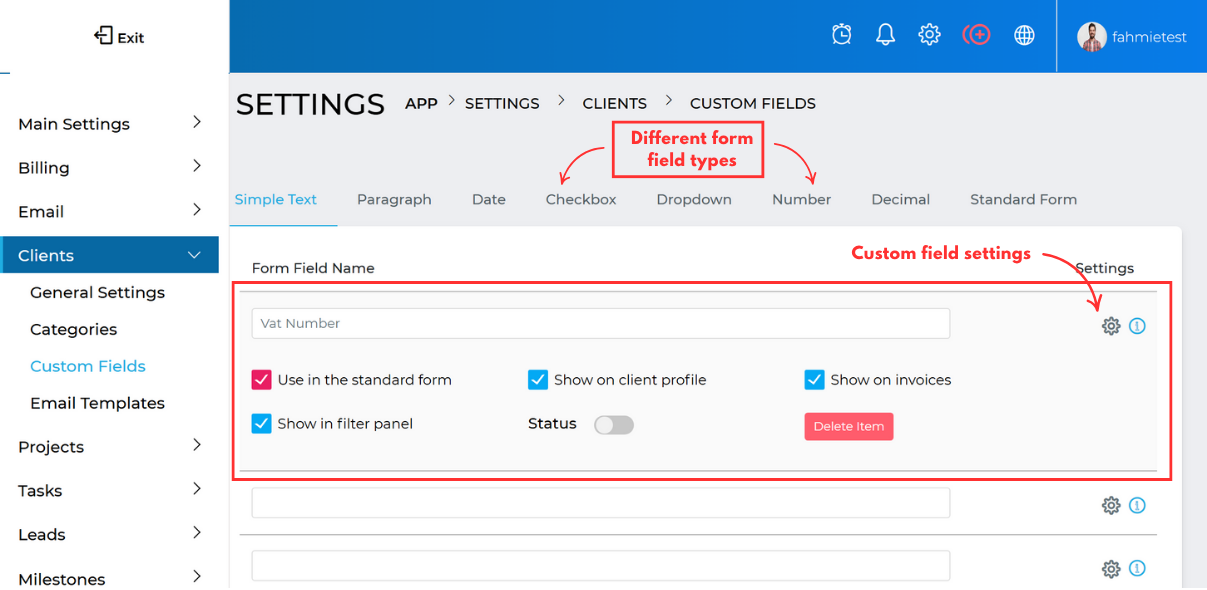This screenshot has height=590, width=1207.
Task: Switch to the Checkbox tab
Action: [x=581, y=199]
